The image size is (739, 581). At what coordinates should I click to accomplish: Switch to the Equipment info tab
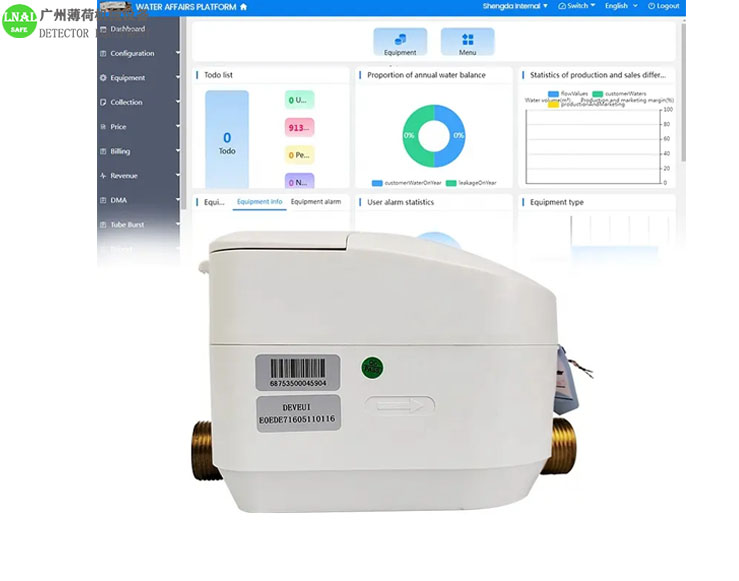coord(259,202)
